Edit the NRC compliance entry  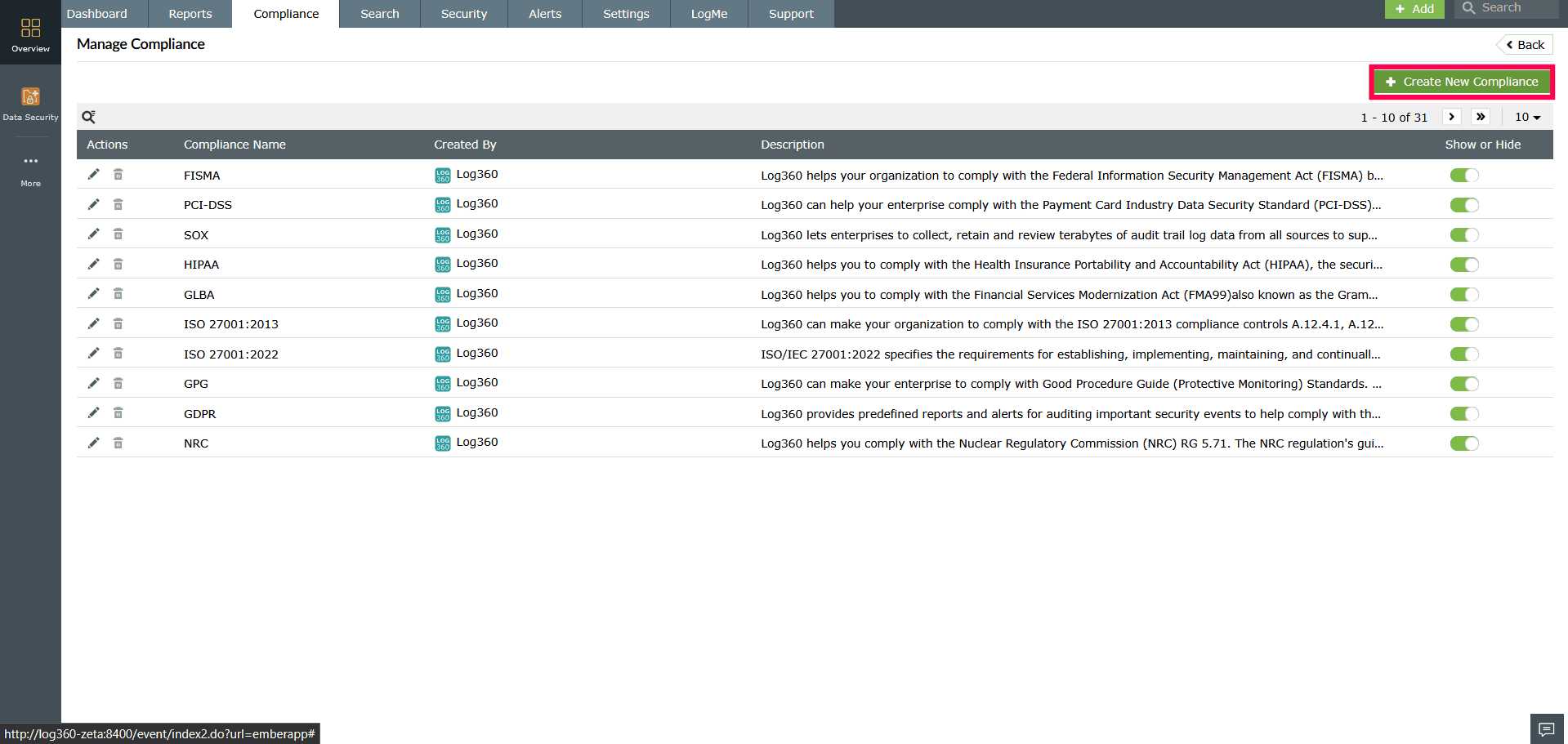click(93, 443)
